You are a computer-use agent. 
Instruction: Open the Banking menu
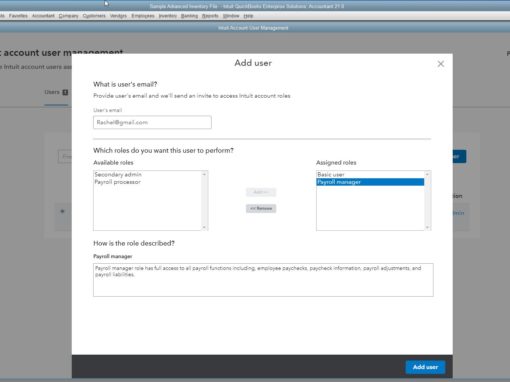189,16
